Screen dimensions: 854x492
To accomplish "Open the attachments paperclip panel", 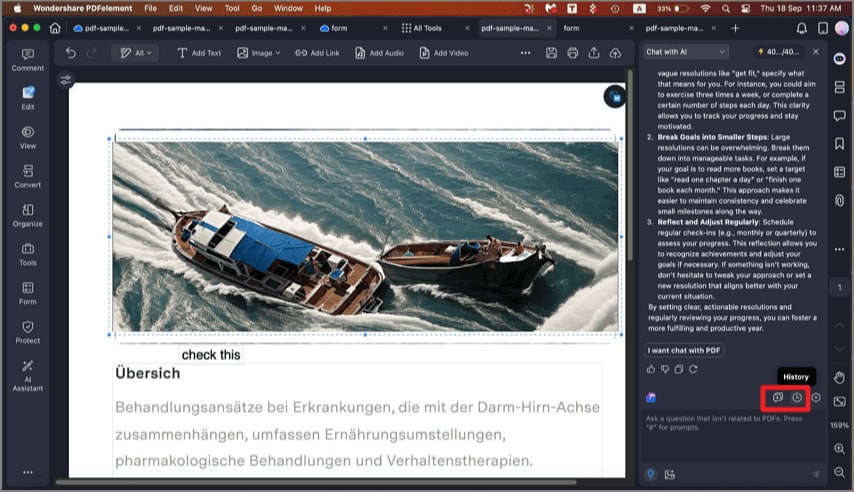I will [839, 200].
